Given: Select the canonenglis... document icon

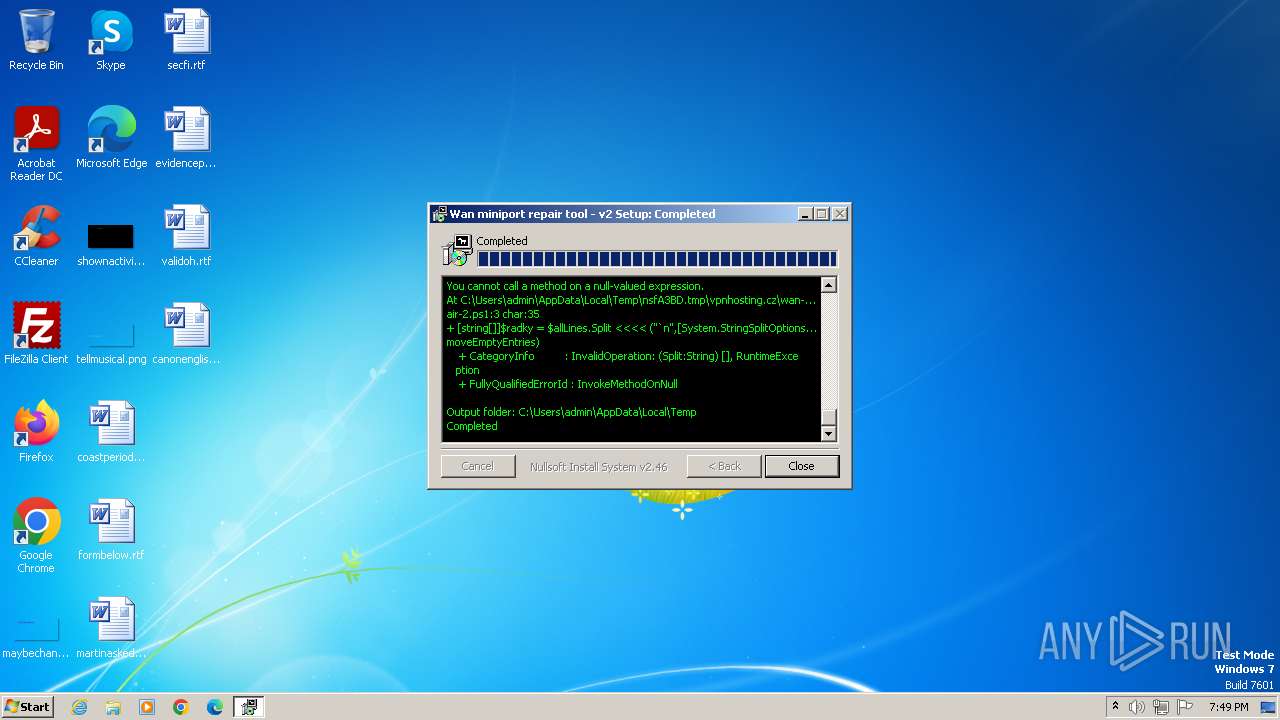Looking at the screenshot, I should click(186, 334).
